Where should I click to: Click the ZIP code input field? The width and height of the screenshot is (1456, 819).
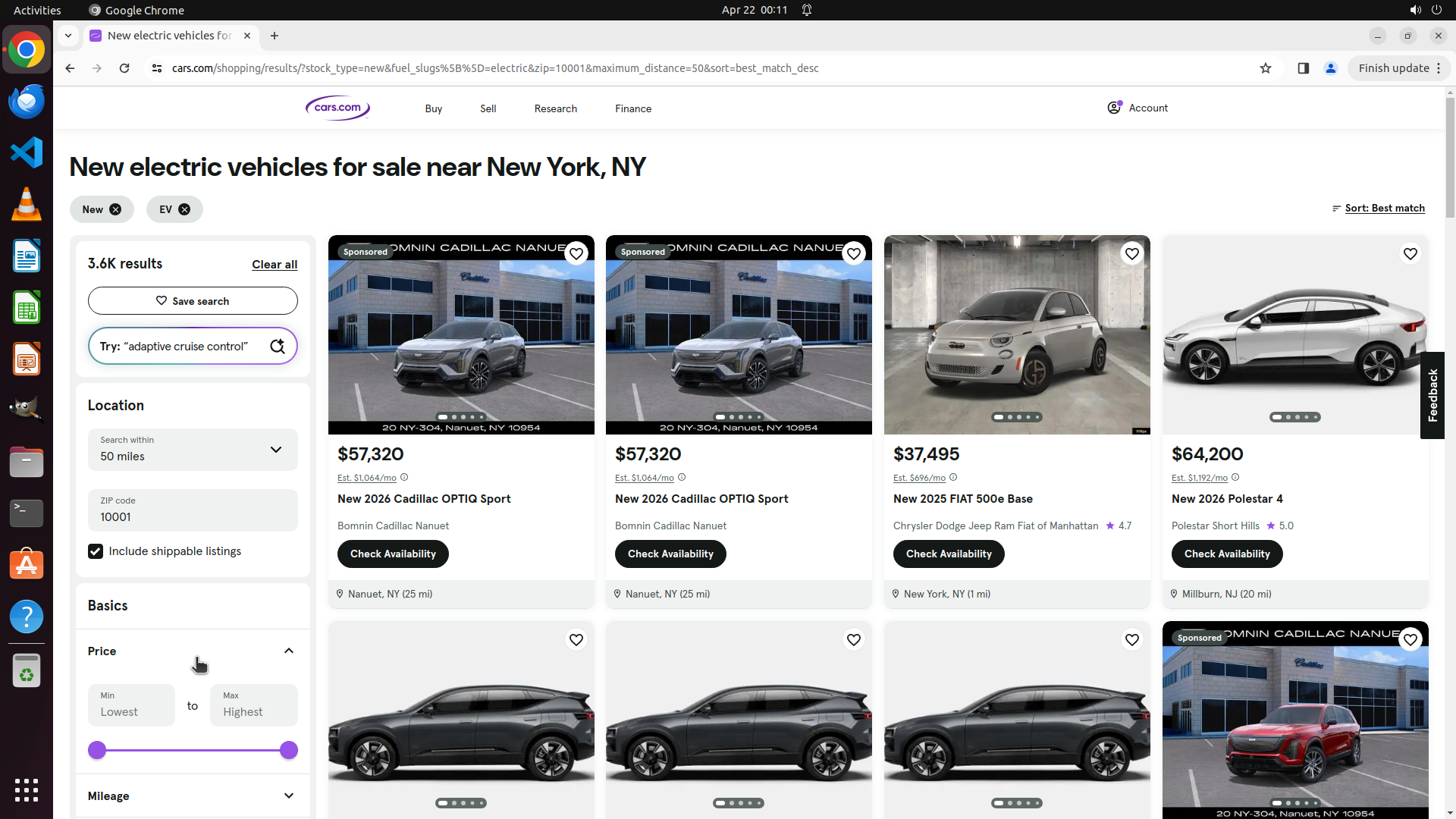193,511
